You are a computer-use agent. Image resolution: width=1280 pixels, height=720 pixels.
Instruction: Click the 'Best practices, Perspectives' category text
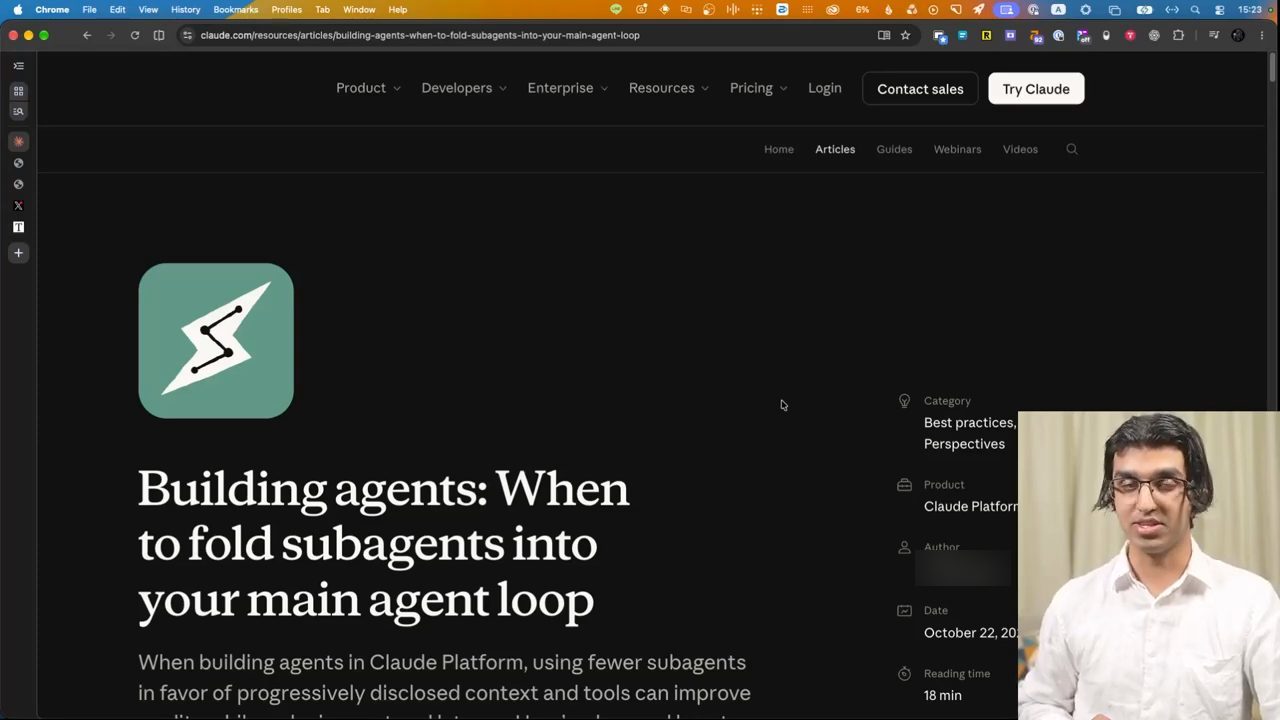970,433
